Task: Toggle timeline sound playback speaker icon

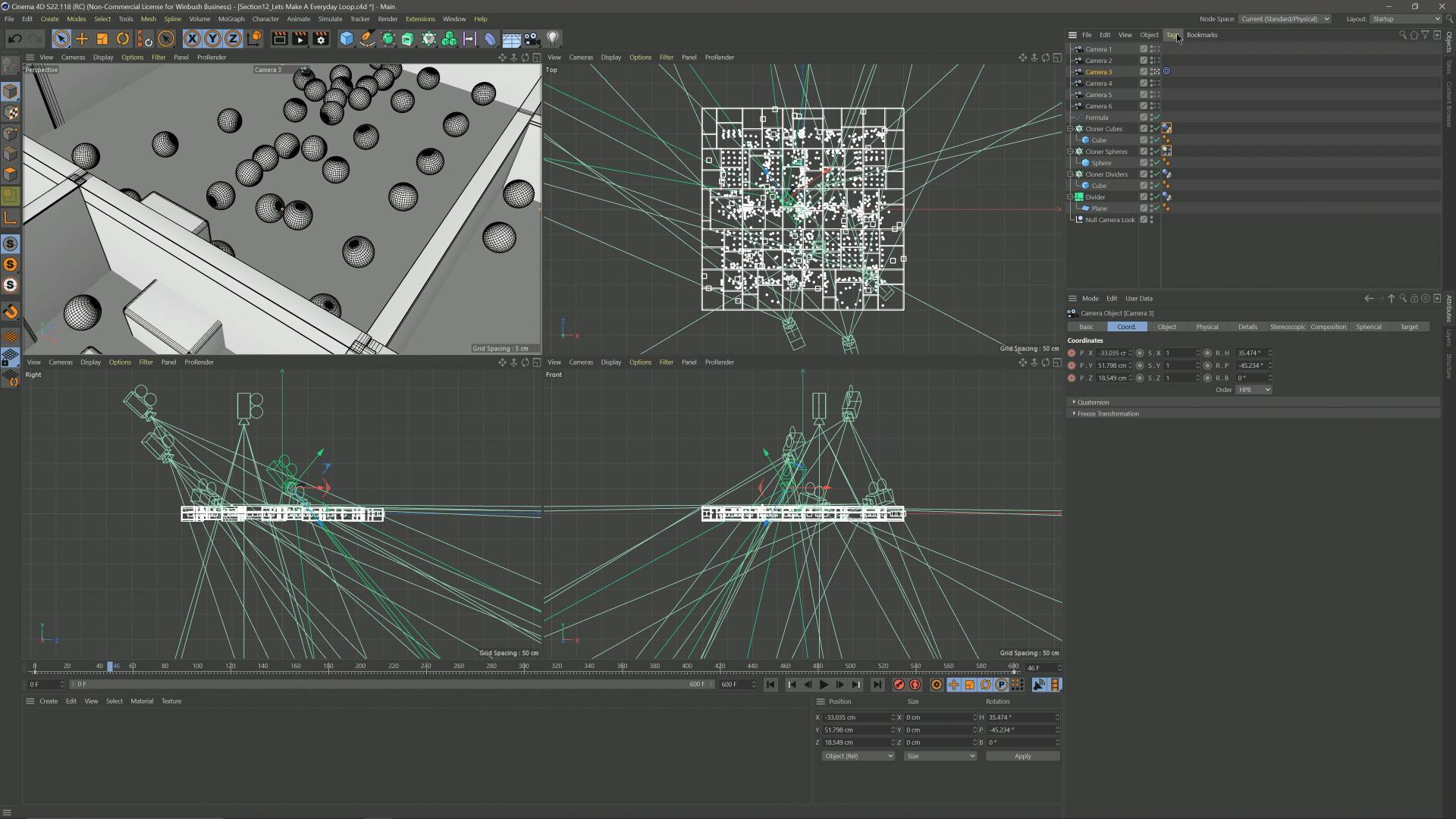Action: pyautogui.click(x=1039, y=685)
